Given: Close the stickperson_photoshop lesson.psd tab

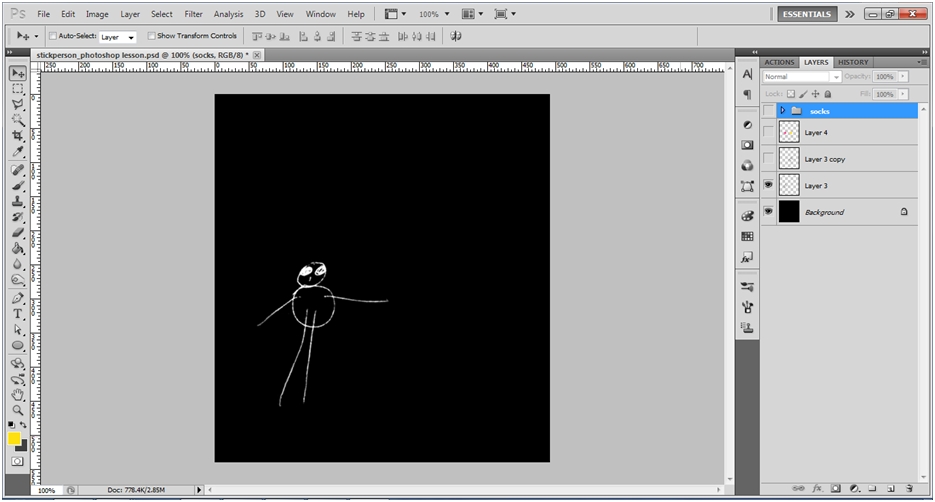Looking at the screenshot, I should coord(256,55).
